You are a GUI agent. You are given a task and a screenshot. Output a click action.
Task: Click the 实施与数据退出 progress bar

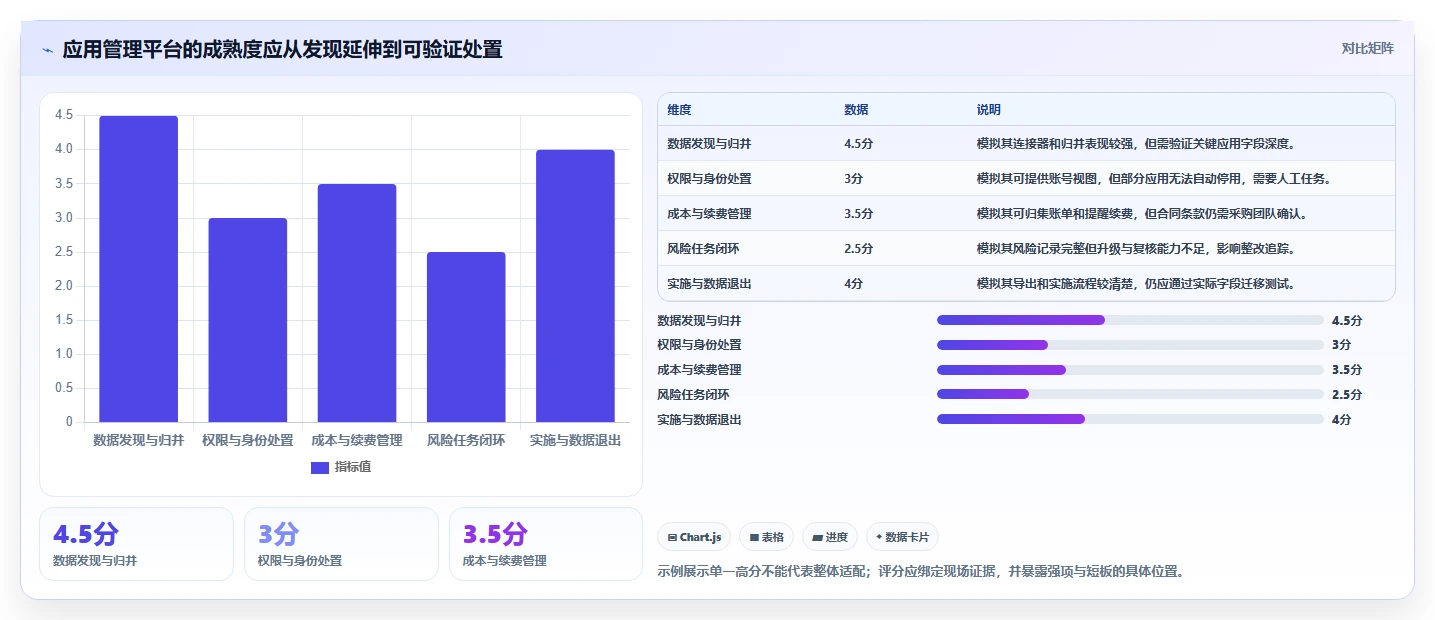point(1130,419)
